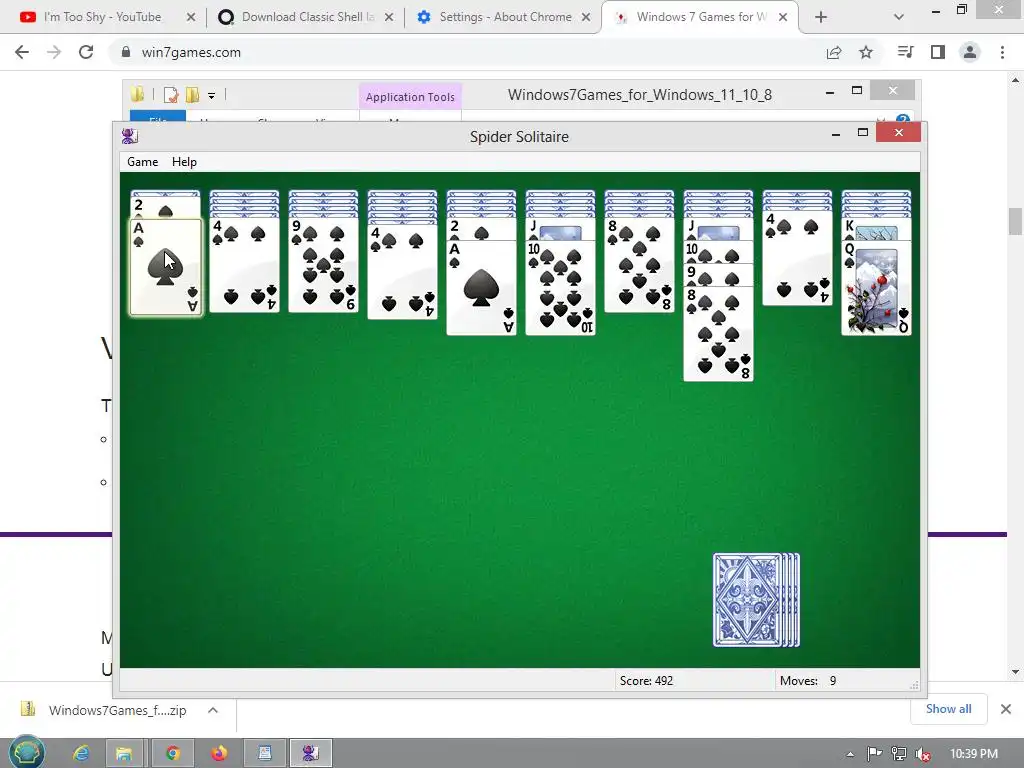This screenshot has height=768, width=1024.
Task: Open File Explorer from the taskbar
Action: (123, 753)
